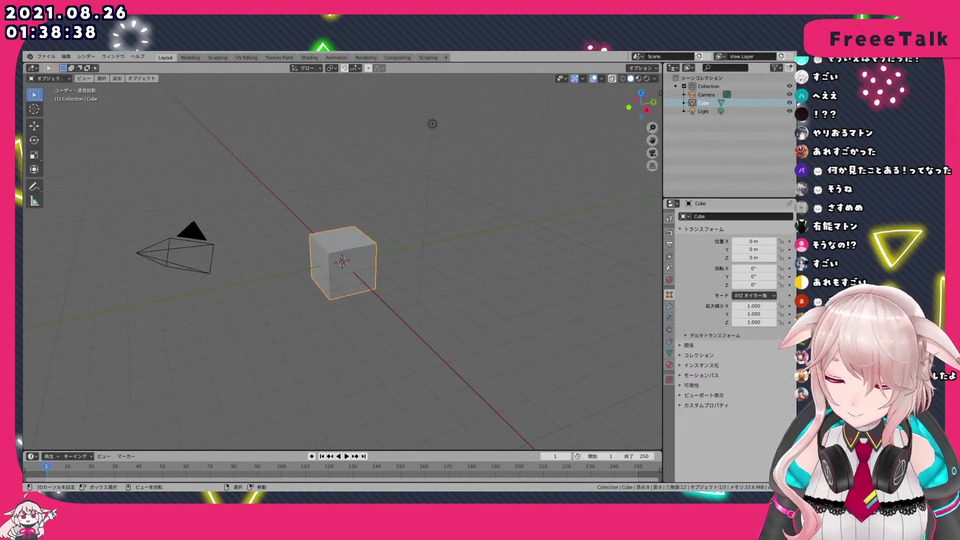The image size is (960, 540).
Task: Select the Select Box tool
Action: tap(34, 94)
